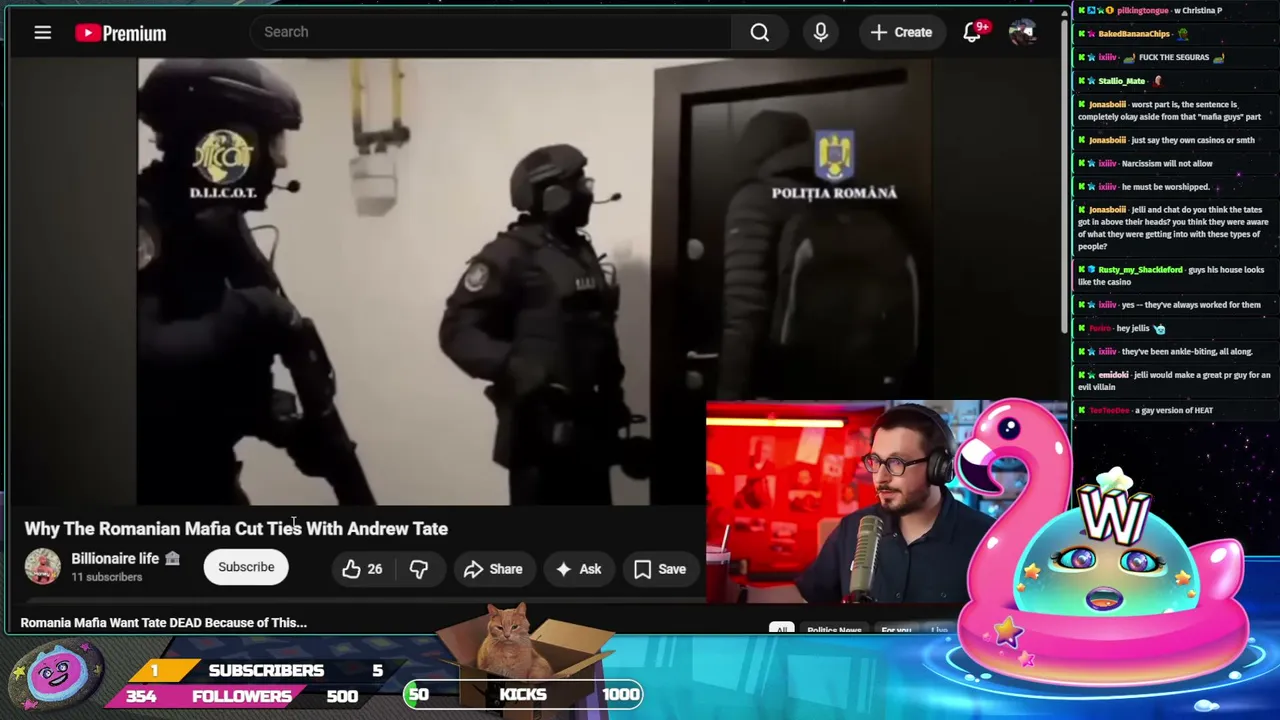Image resolution: width=1280 pixels, height=720 pixels.
Task: Open the Create menu
Action: click(901, 32)
